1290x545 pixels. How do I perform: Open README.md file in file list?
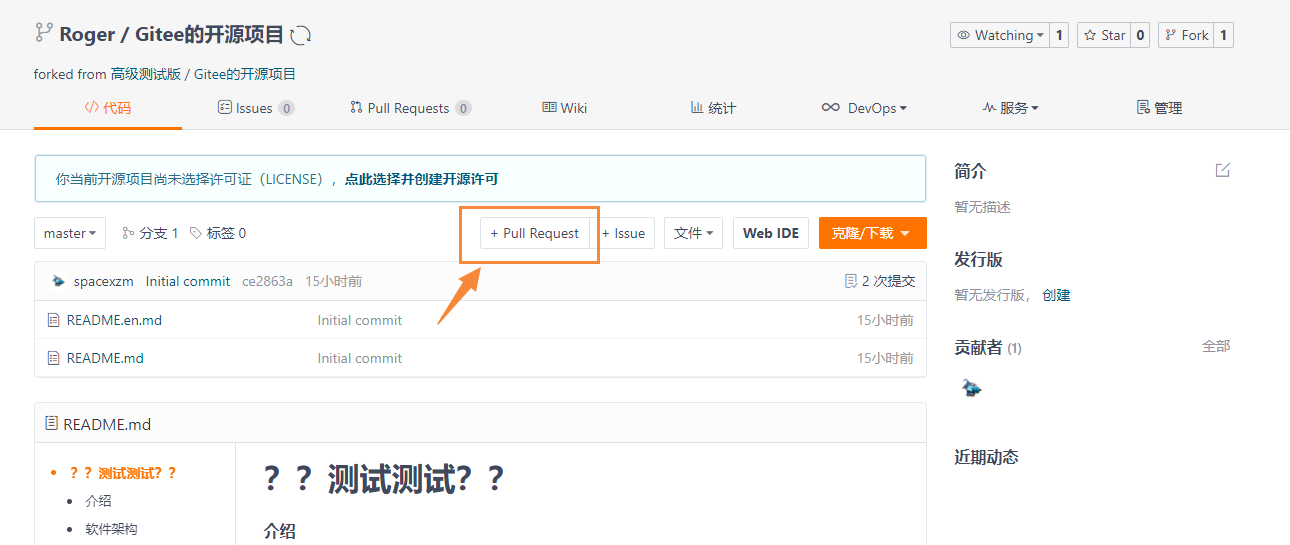click(105, 358)
